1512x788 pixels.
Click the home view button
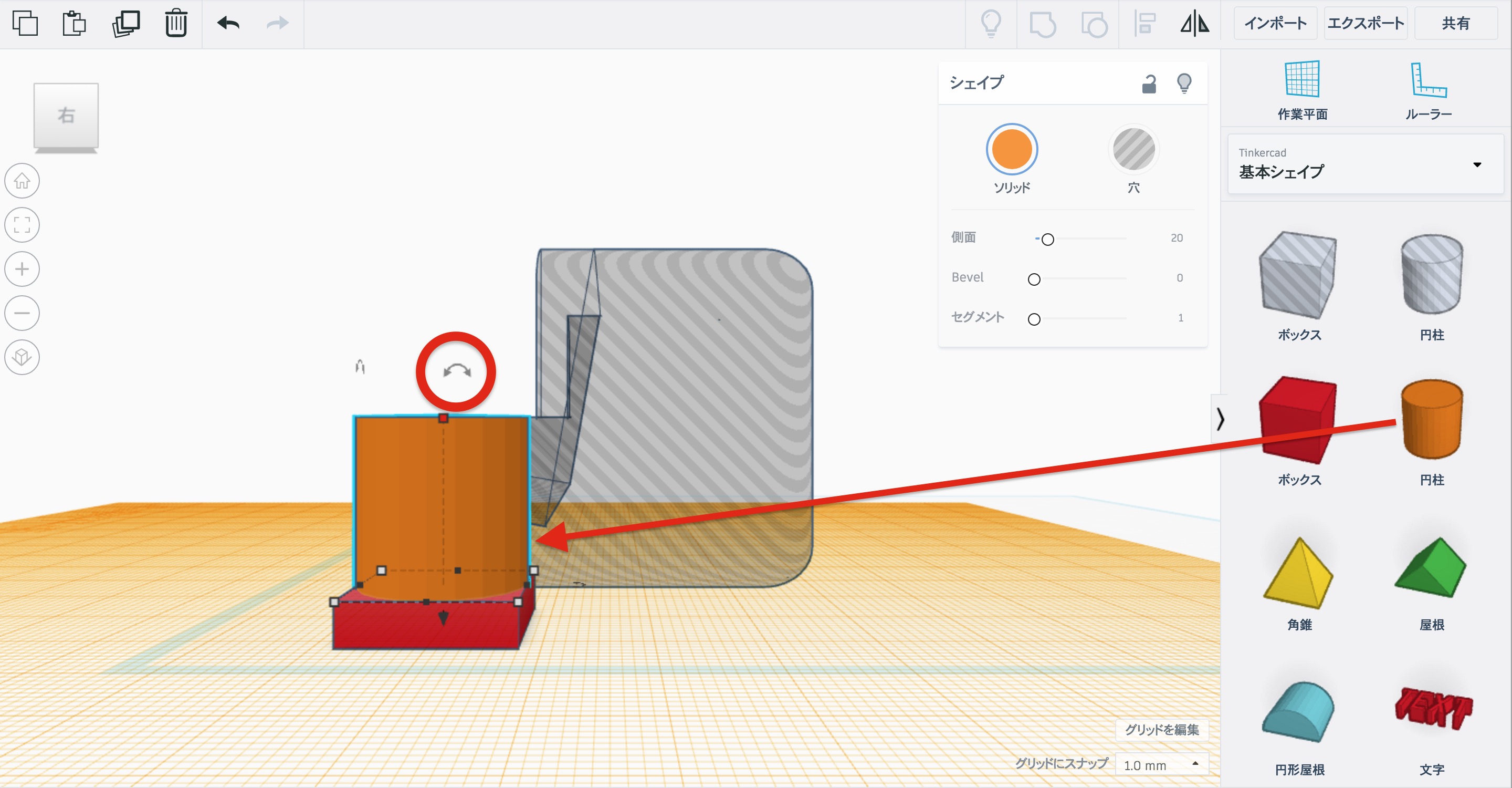[x=22, y=180]
